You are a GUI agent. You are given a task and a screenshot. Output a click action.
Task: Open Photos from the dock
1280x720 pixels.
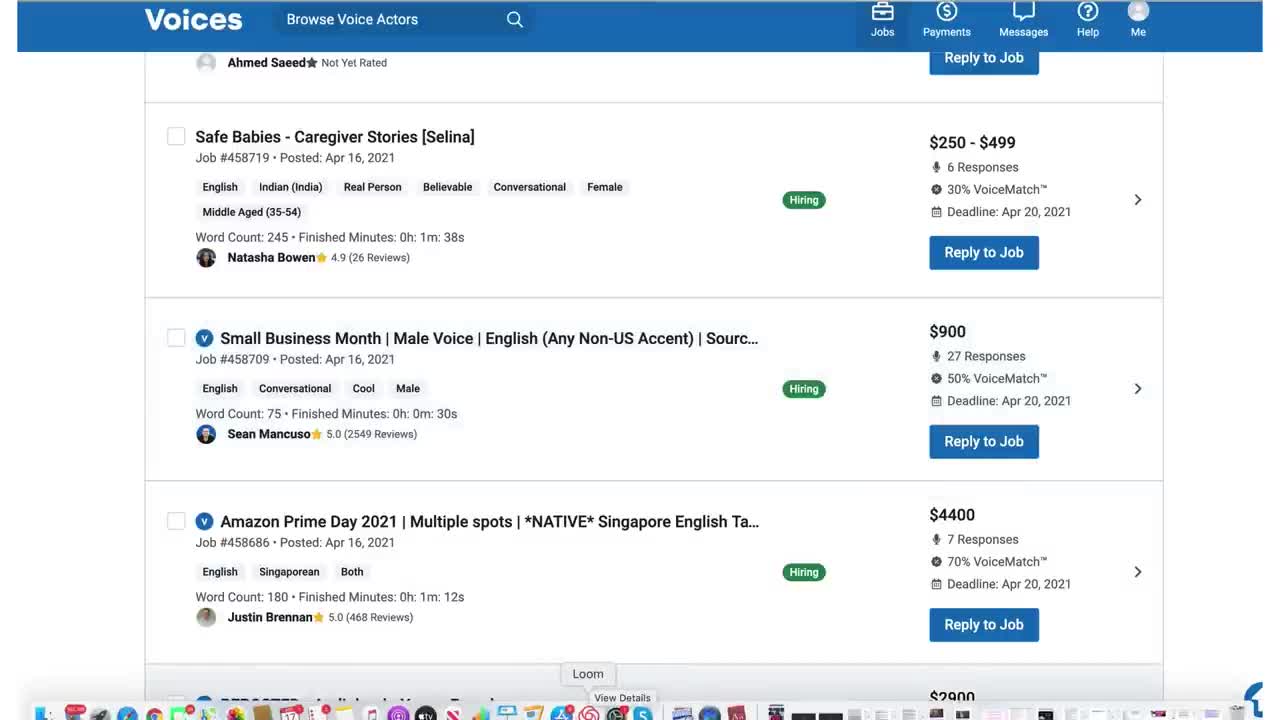click(x=235, y=714)
